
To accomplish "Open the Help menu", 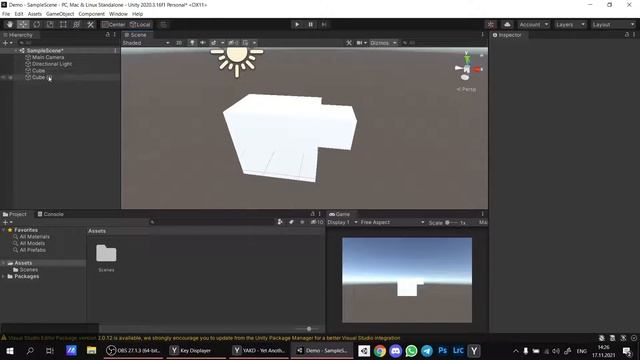I will pos(138,14).
